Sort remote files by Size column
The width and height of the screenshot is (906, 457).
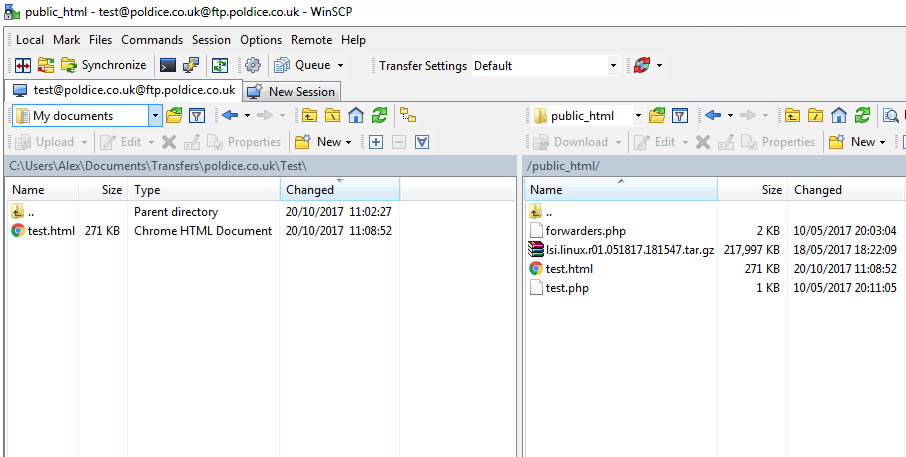[771, 190]
